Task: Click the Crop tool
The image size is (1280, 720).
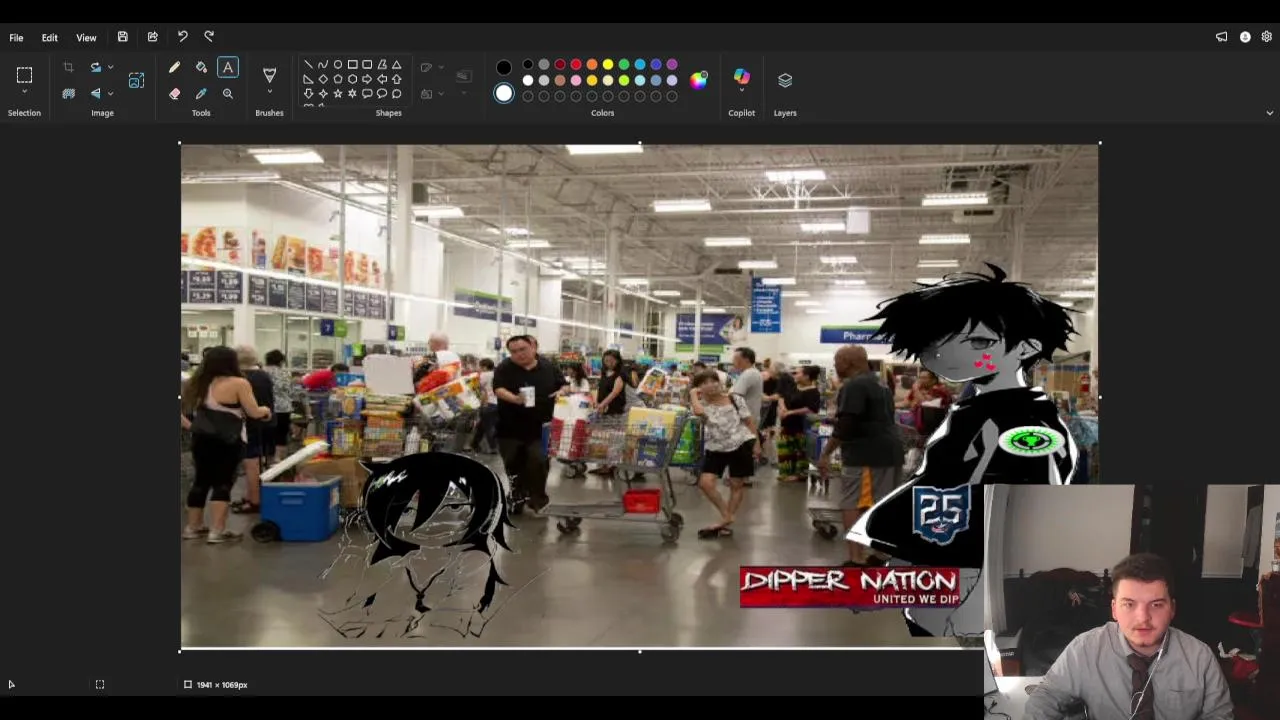Action: pyautogui.click(x=68, y=68)
